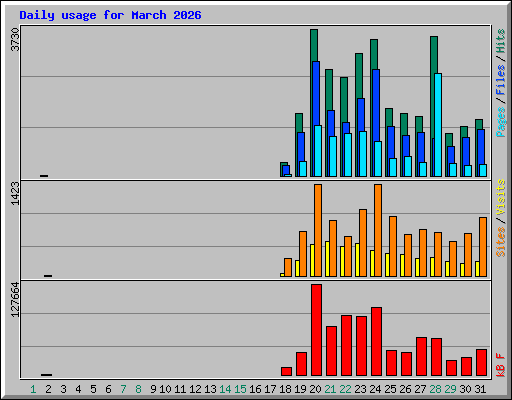Click the Sites legend label
The height and width of the screenshot is (400, 512).
point(501,242)
